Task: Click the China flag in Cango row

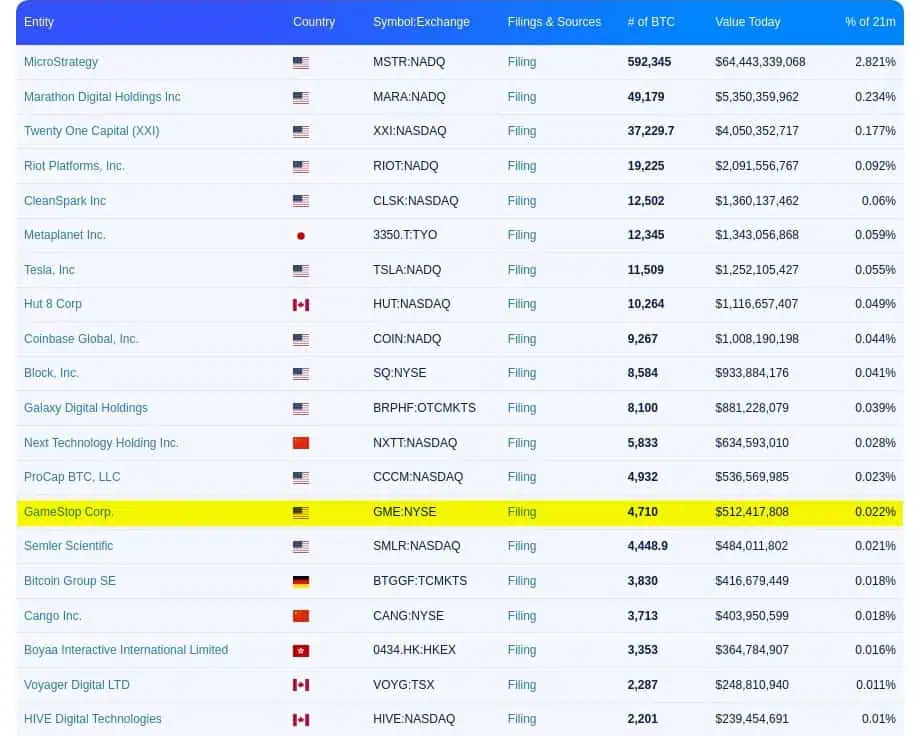Action: 301,616
